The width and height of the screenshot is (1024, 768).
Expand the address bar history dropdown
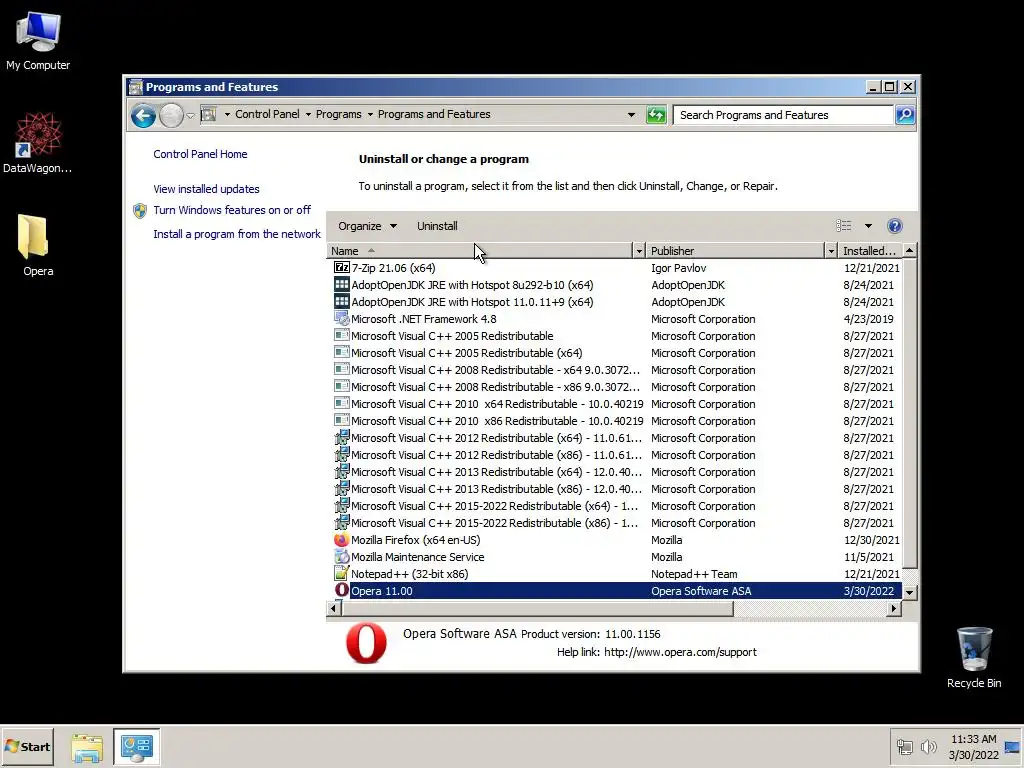tap(631, 115)
